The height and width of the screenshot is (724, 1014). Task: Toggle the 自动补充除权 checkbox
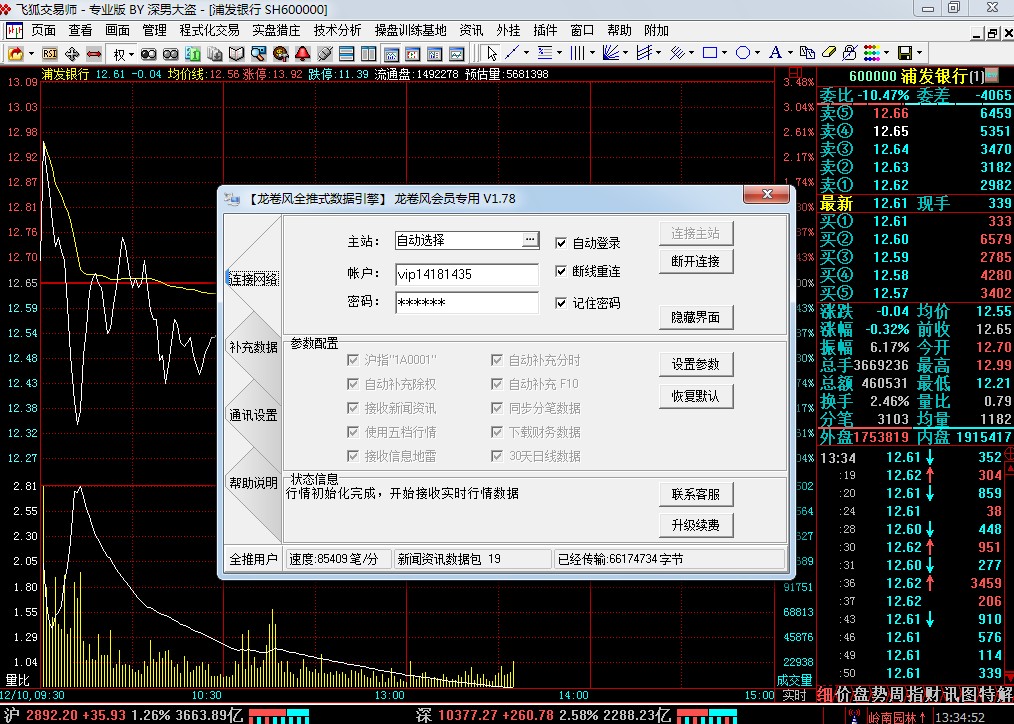click(x=353, y=384)
